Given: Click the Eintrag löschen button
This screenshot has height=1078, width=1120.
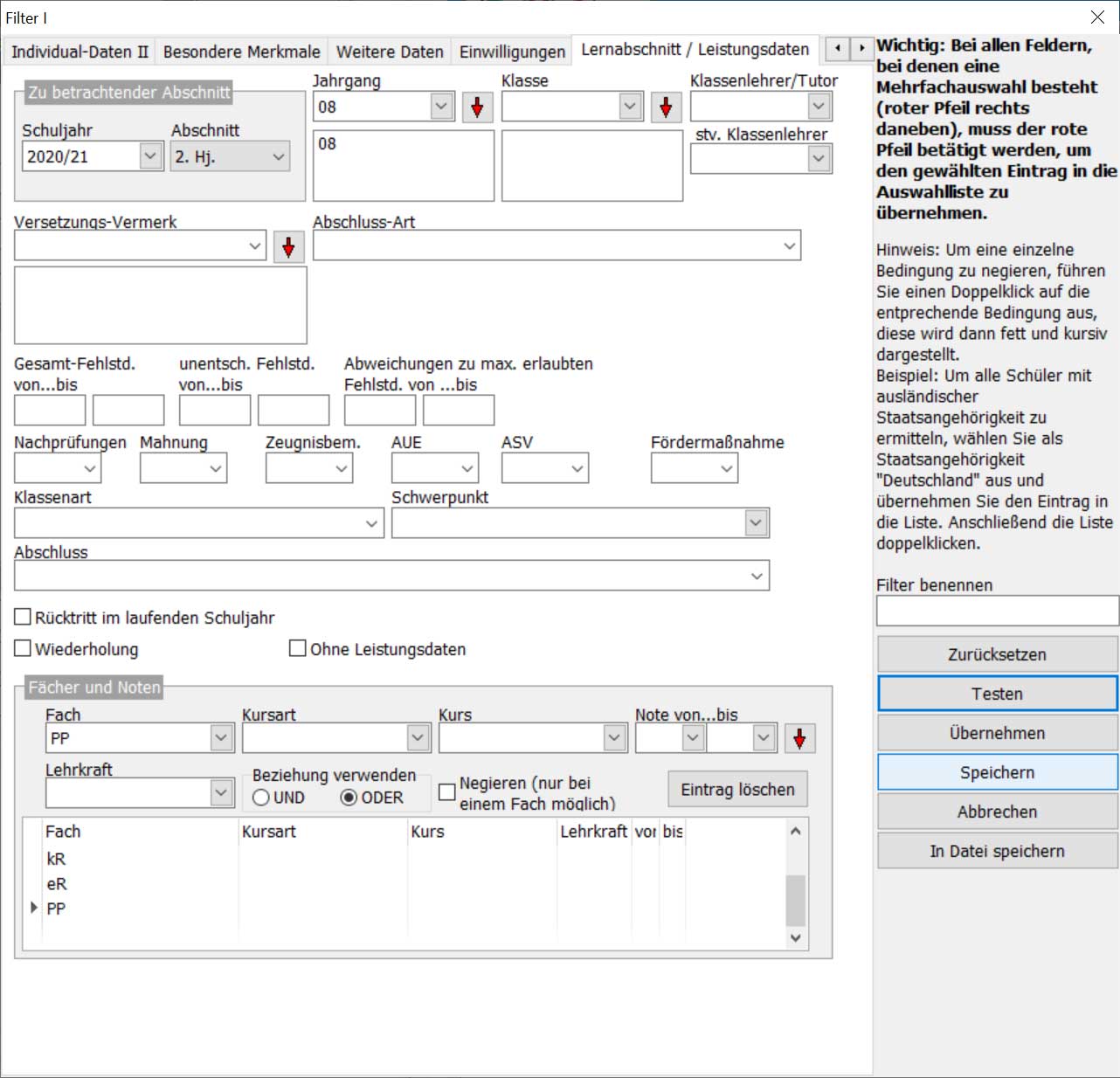Looking at the screenshot, I should pos(737,789).
